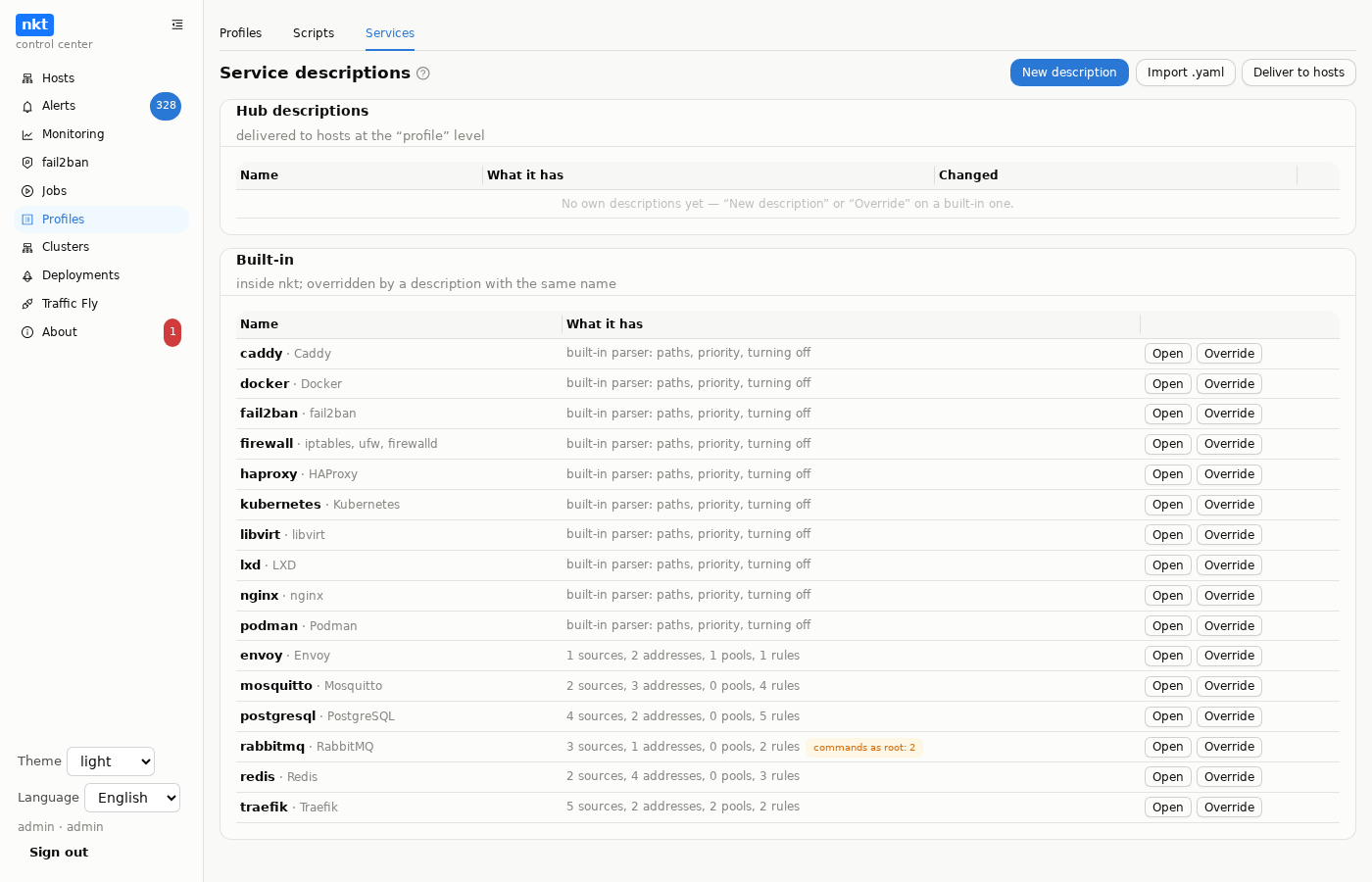Viewport: 1372px width, 882px height.
Task: Click the Profiles sidebar icon
Action: click(x=27, y=220)
